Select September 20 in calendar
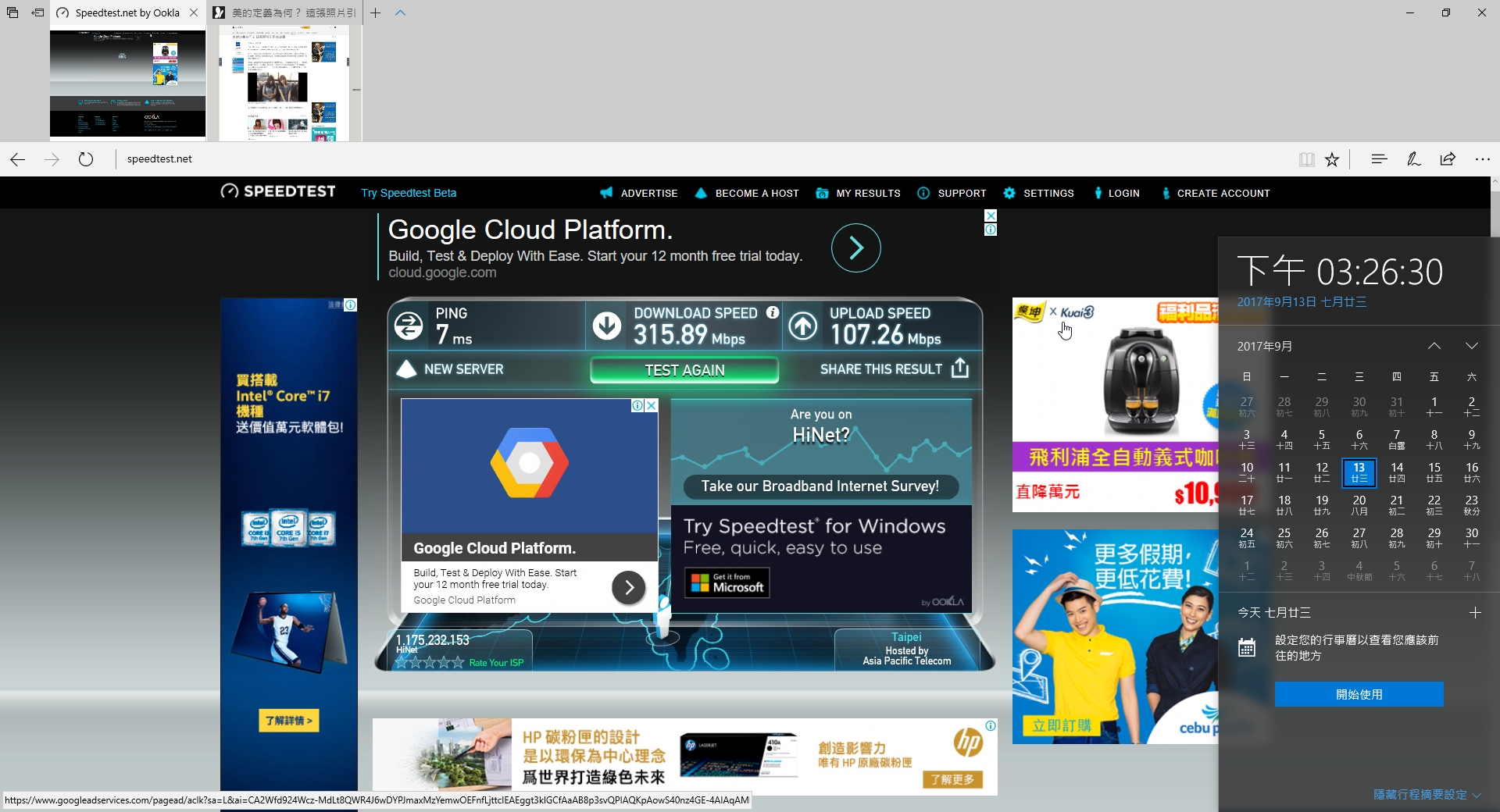Viewport: 1500px width, 812px height. 1359,505
